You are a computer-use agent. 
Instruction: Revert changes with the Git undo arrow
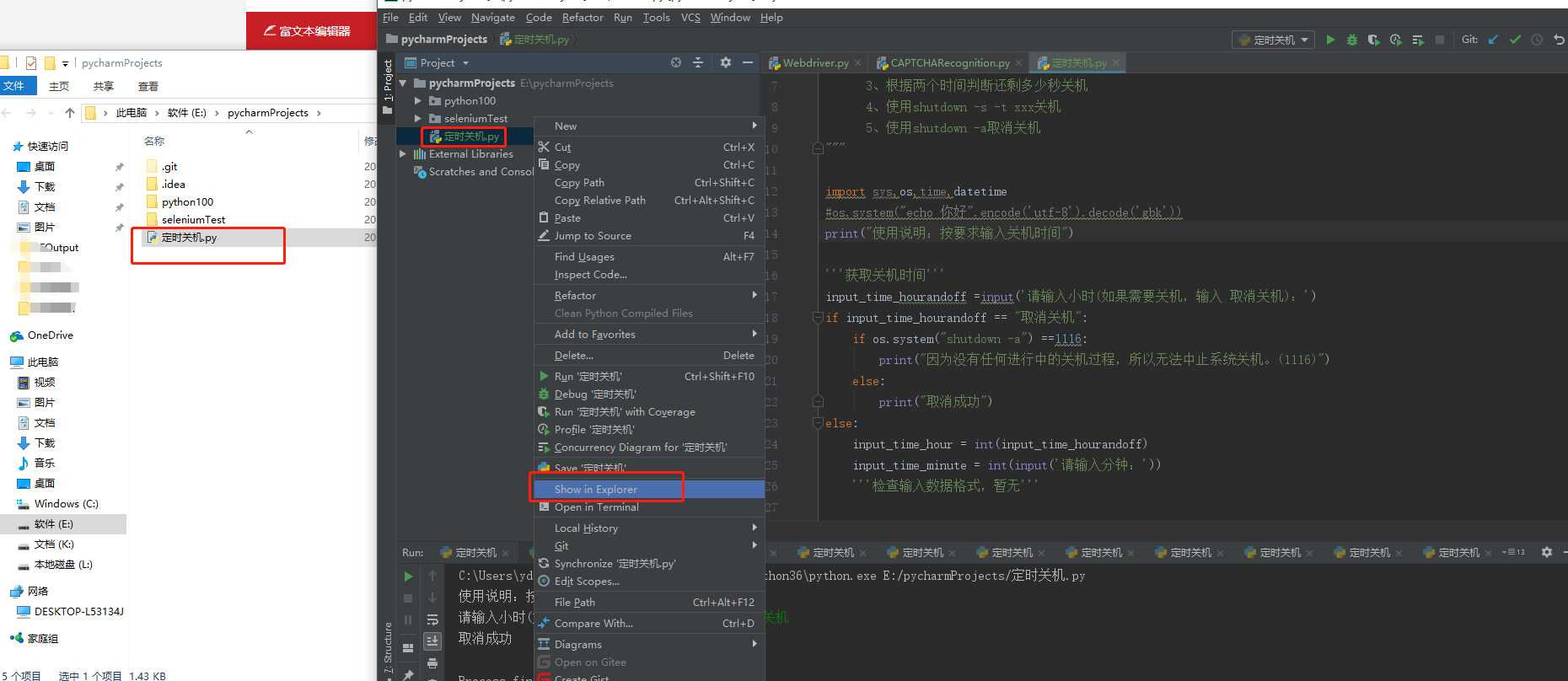(1559, 40)
